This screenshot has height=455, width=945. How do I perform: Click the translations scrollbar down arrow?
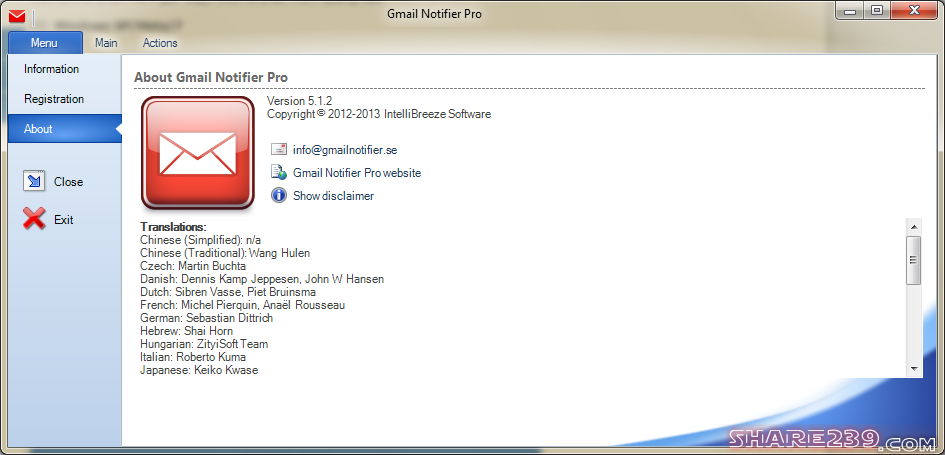(914, 368)
